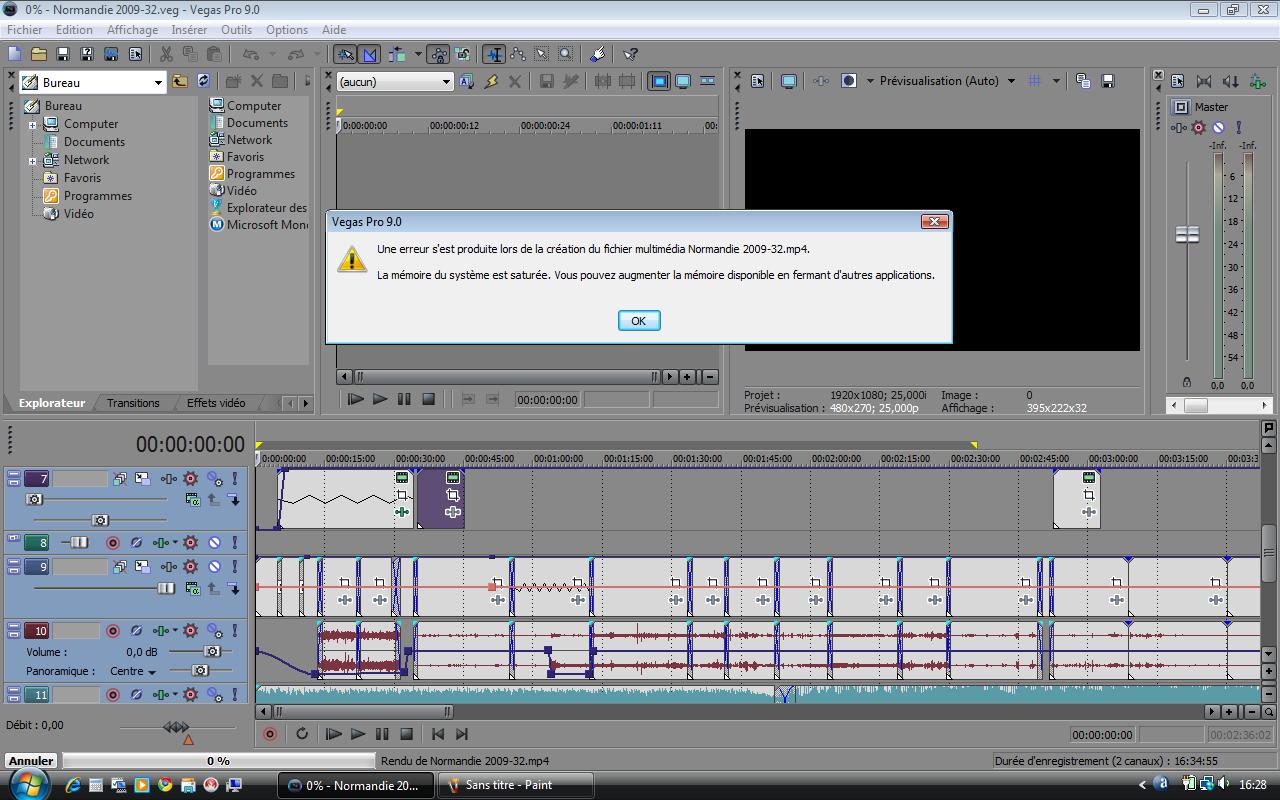Switch to the Transitions tab
The image size is (1280, 800).
pos(133,403)
